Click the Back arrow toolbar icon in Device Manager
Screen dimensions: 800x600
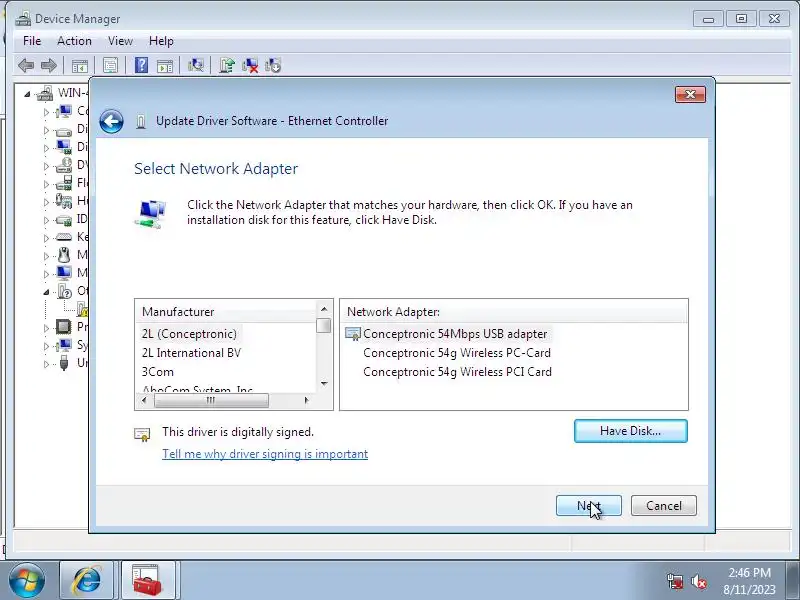coord(26,65)
